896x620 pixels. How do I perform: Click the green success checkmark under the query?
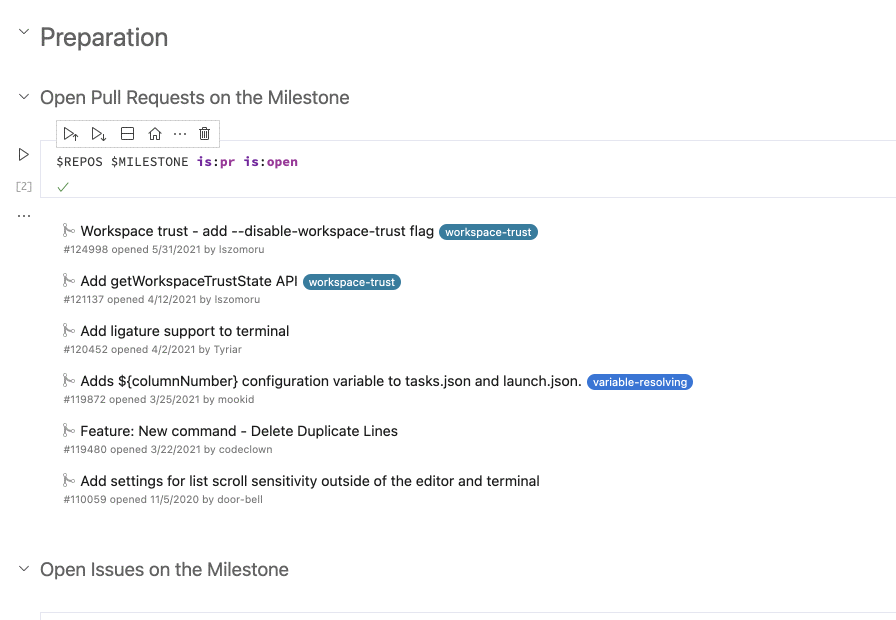pos(63,186)
